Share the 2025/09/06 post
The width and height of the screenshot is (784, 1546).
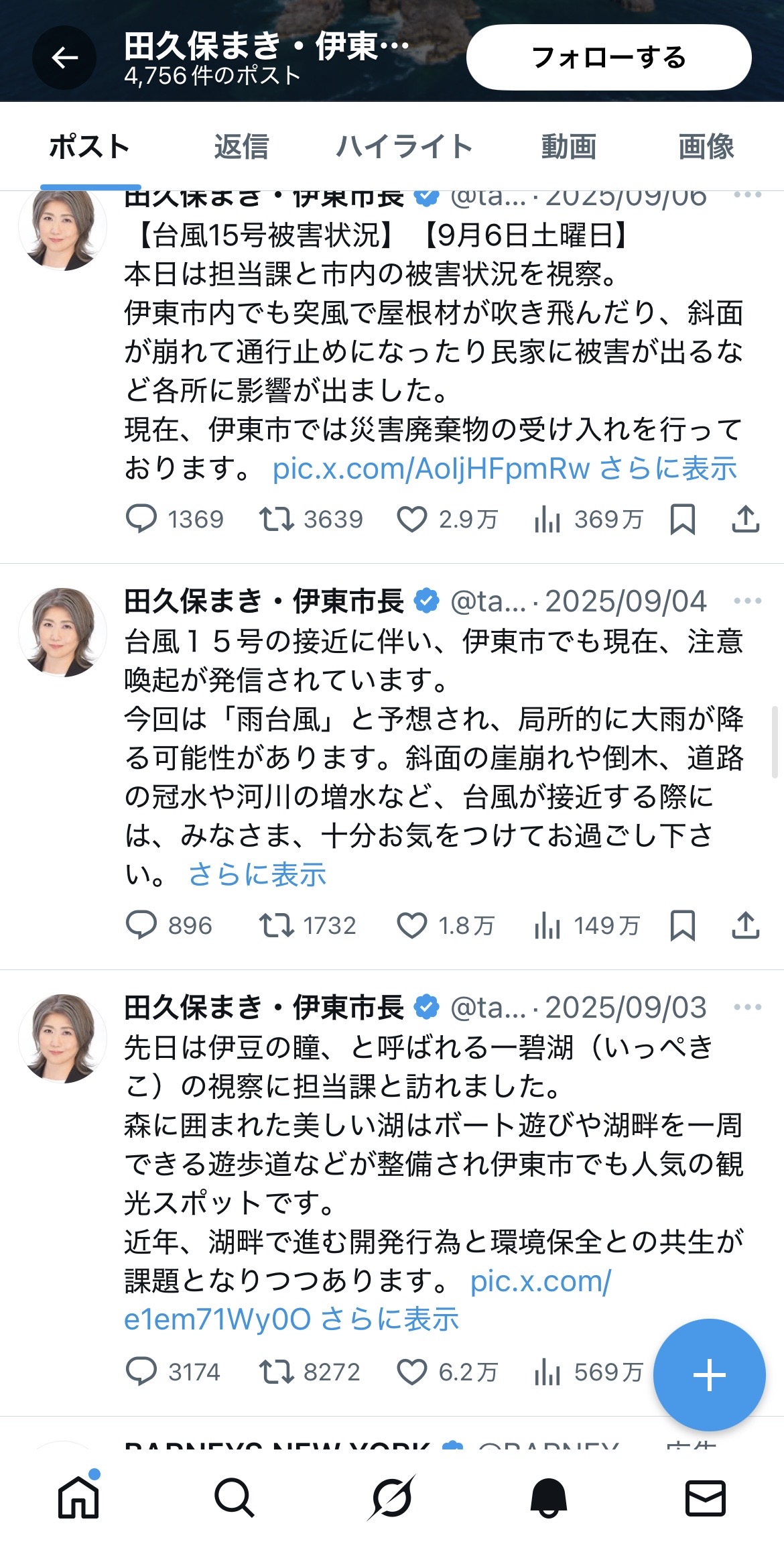[745, 520]
